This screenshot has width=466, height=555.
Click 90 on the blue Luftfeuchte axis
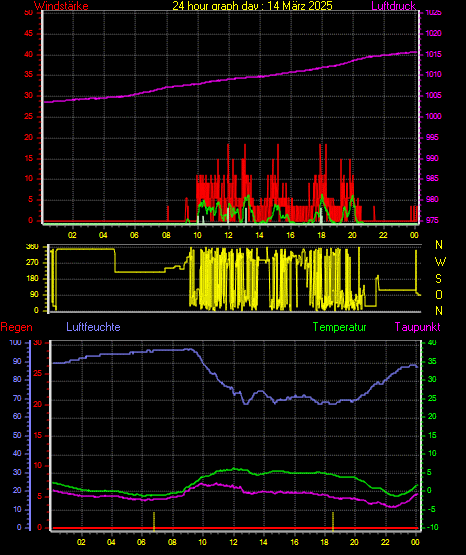tap(17, 361)
